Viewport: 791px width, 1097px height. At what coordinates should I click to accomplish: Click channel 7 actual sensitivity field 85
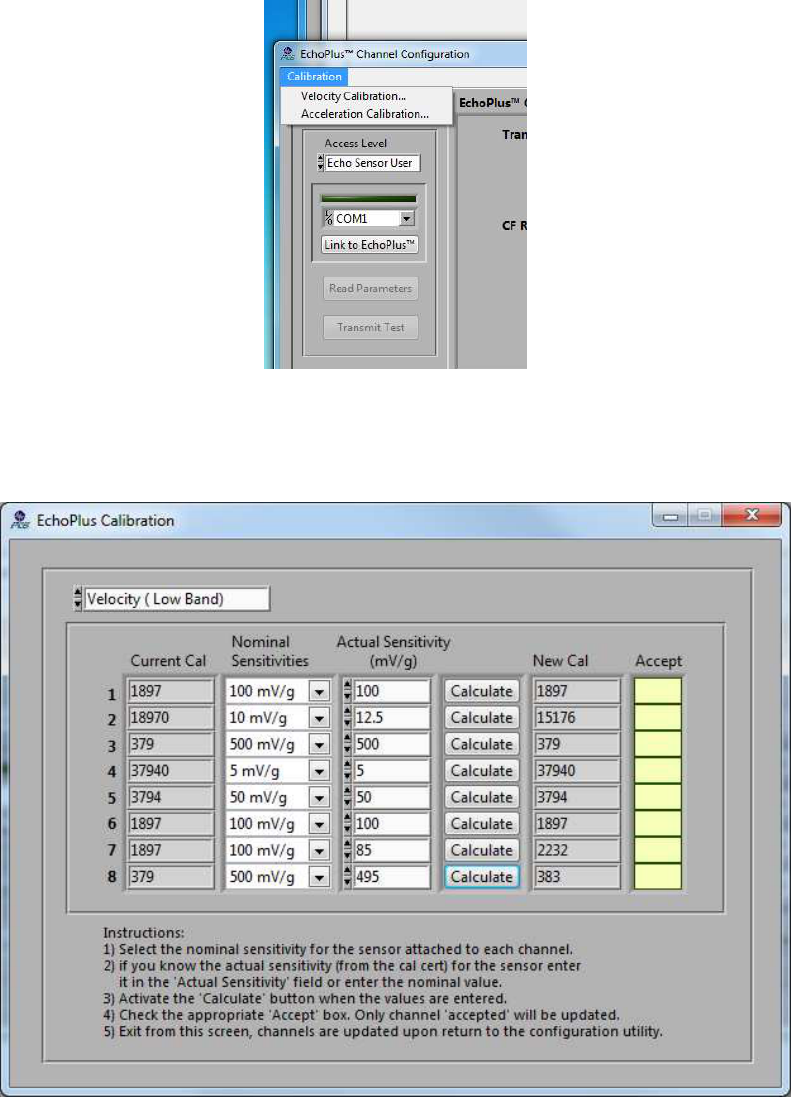click(392, 851)
